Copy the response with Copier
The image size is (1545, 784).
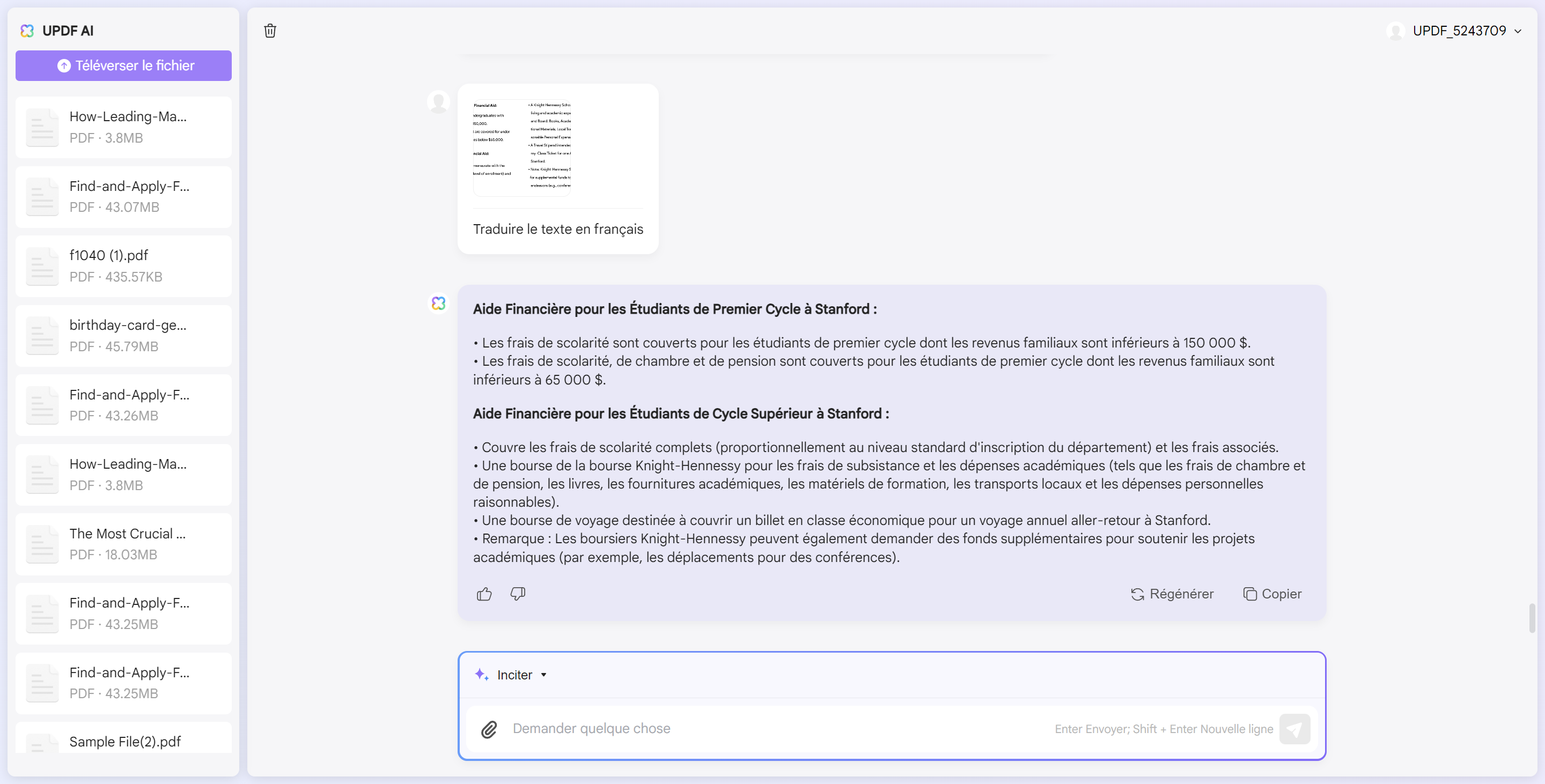coord(1272,594)
